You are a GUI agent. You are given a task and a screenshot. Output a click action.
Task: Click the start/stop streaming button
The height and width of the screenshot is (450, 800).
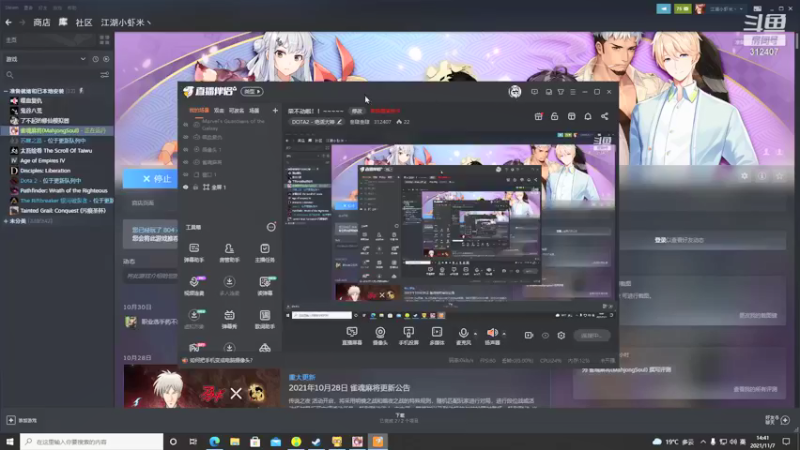pos(591,335)
